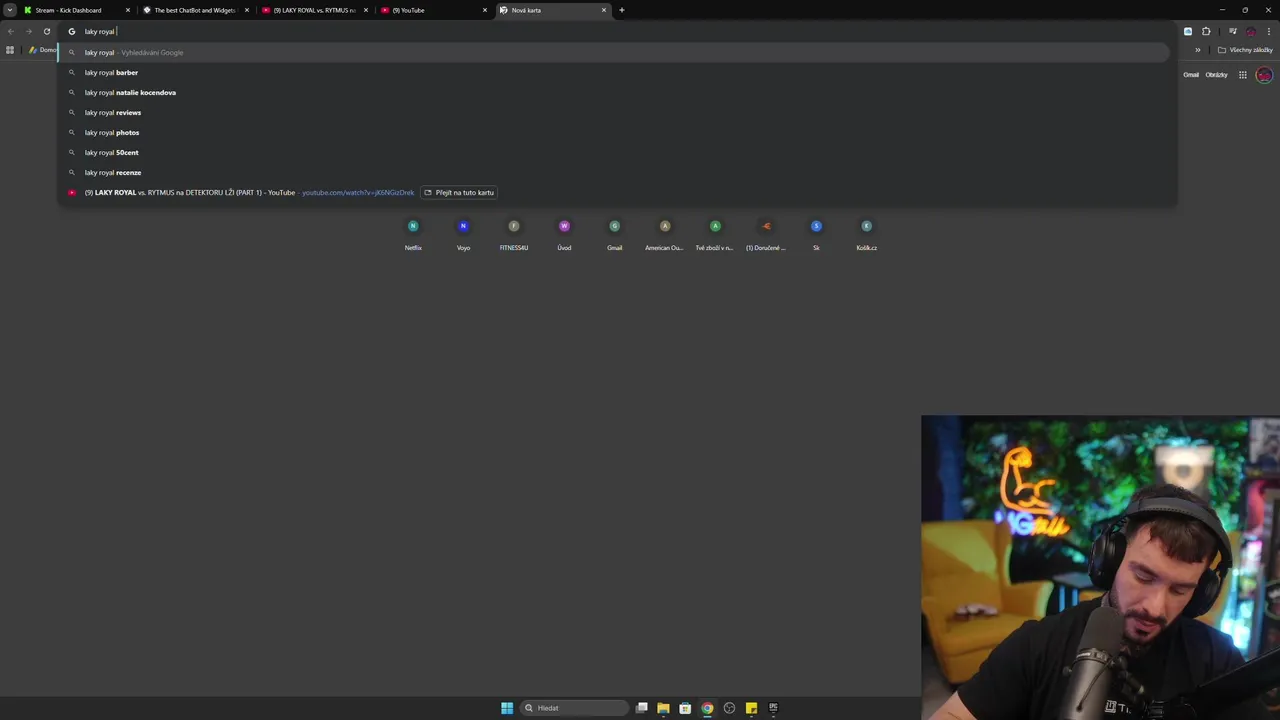Go back with the browser back arrow

(11, 31)
